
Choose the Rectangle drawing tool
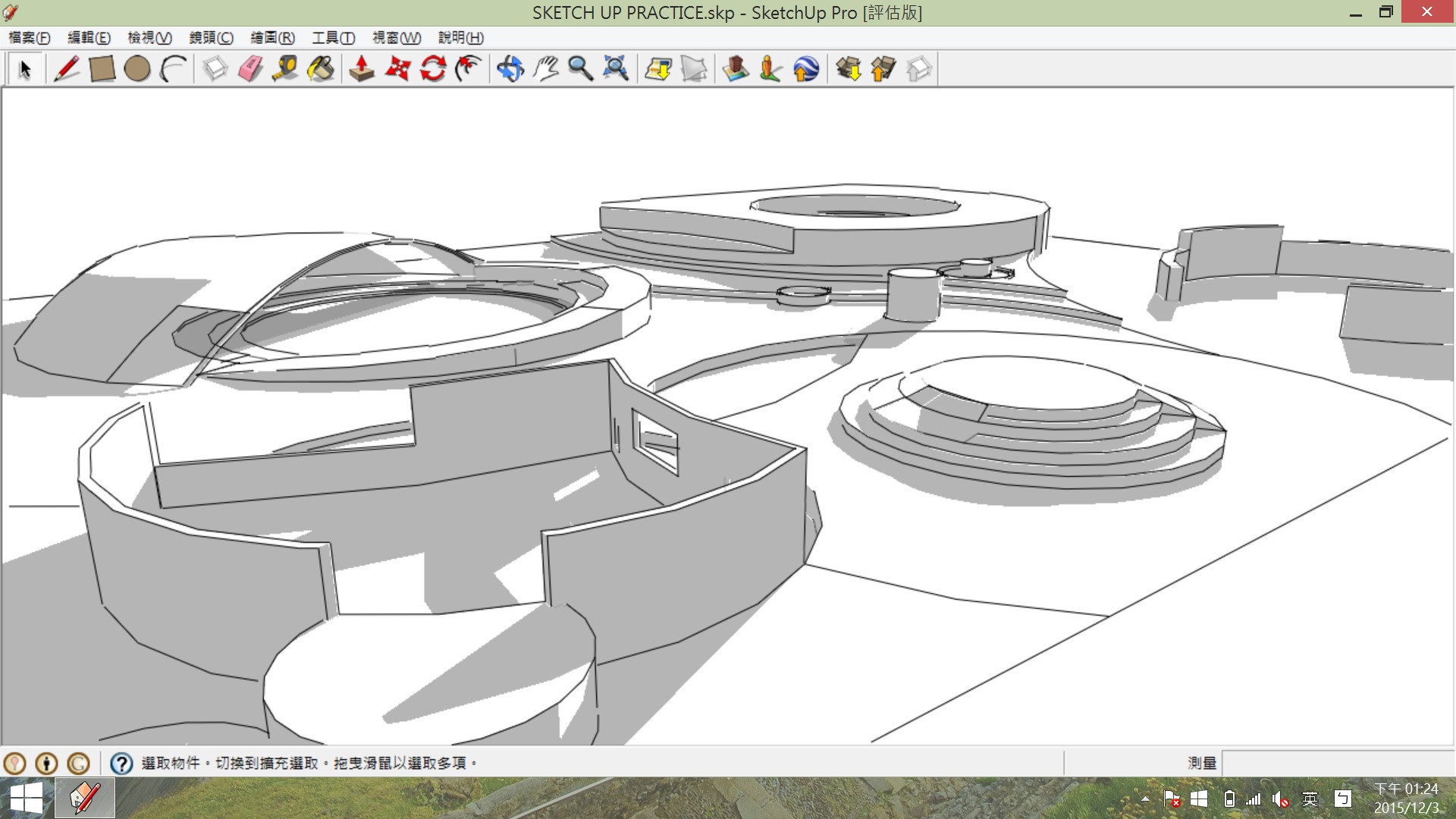[x=102, y=69]
